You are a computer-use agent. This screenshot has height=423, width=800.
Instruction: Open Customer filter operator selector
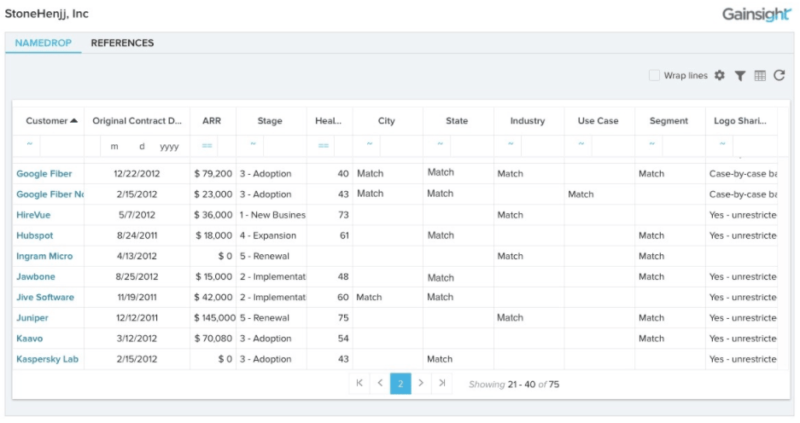pyautogui.click(x=30, y=145)
